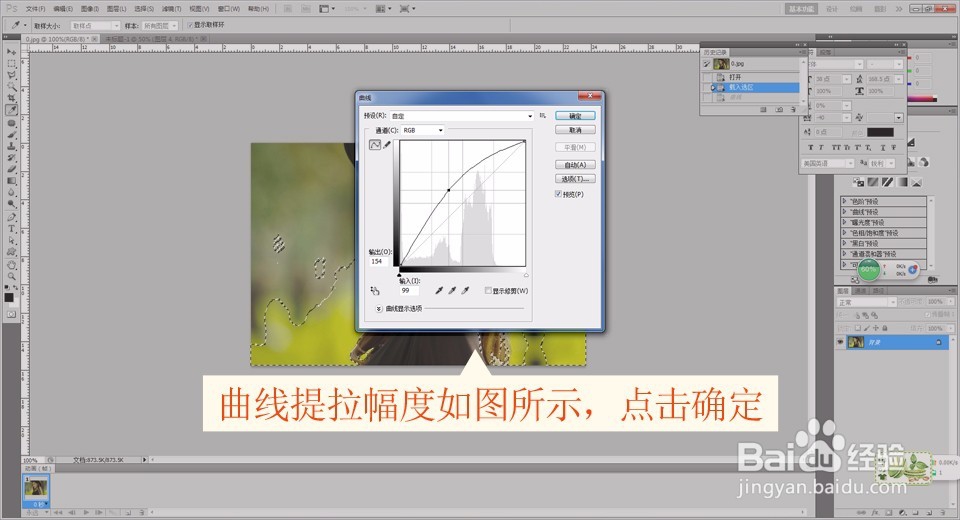Choose the pencil draw-curve mode icon

click(387, 145)
